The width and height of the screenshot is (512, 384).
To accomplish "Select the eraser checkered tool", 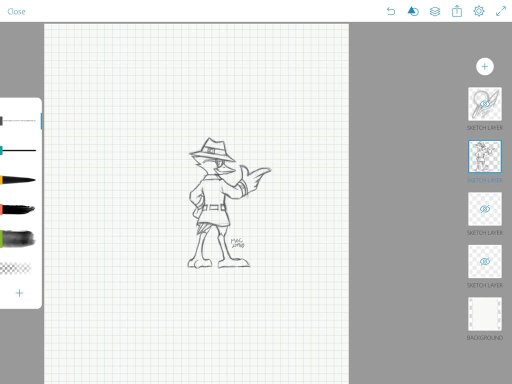I will point(16,268).
